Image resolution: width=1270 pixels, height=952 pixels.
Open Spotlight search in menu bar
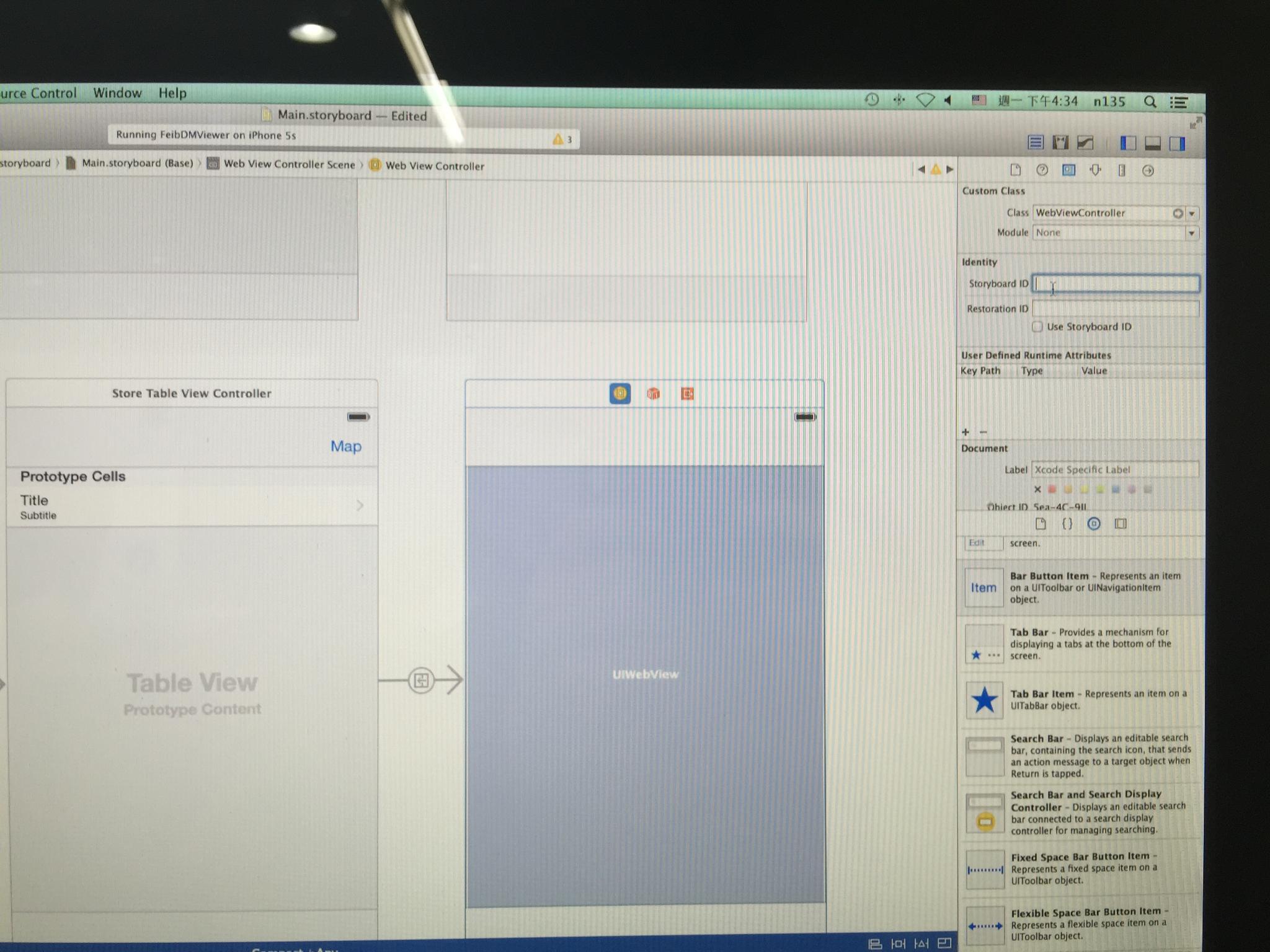[1150, 102]
